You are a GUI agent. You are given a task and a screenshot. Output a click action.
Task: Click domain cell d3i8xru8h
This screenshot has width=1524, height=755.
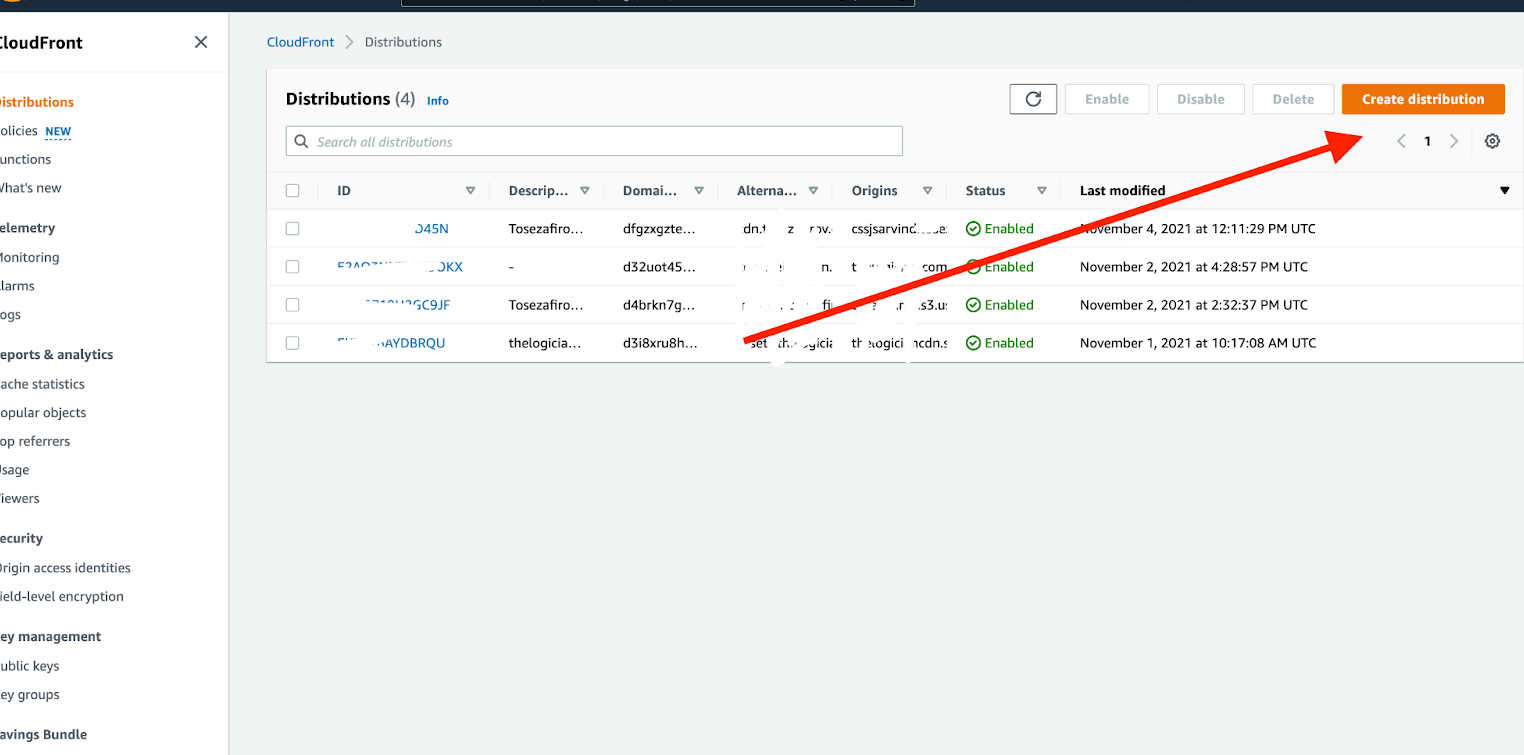pos(658,342)
